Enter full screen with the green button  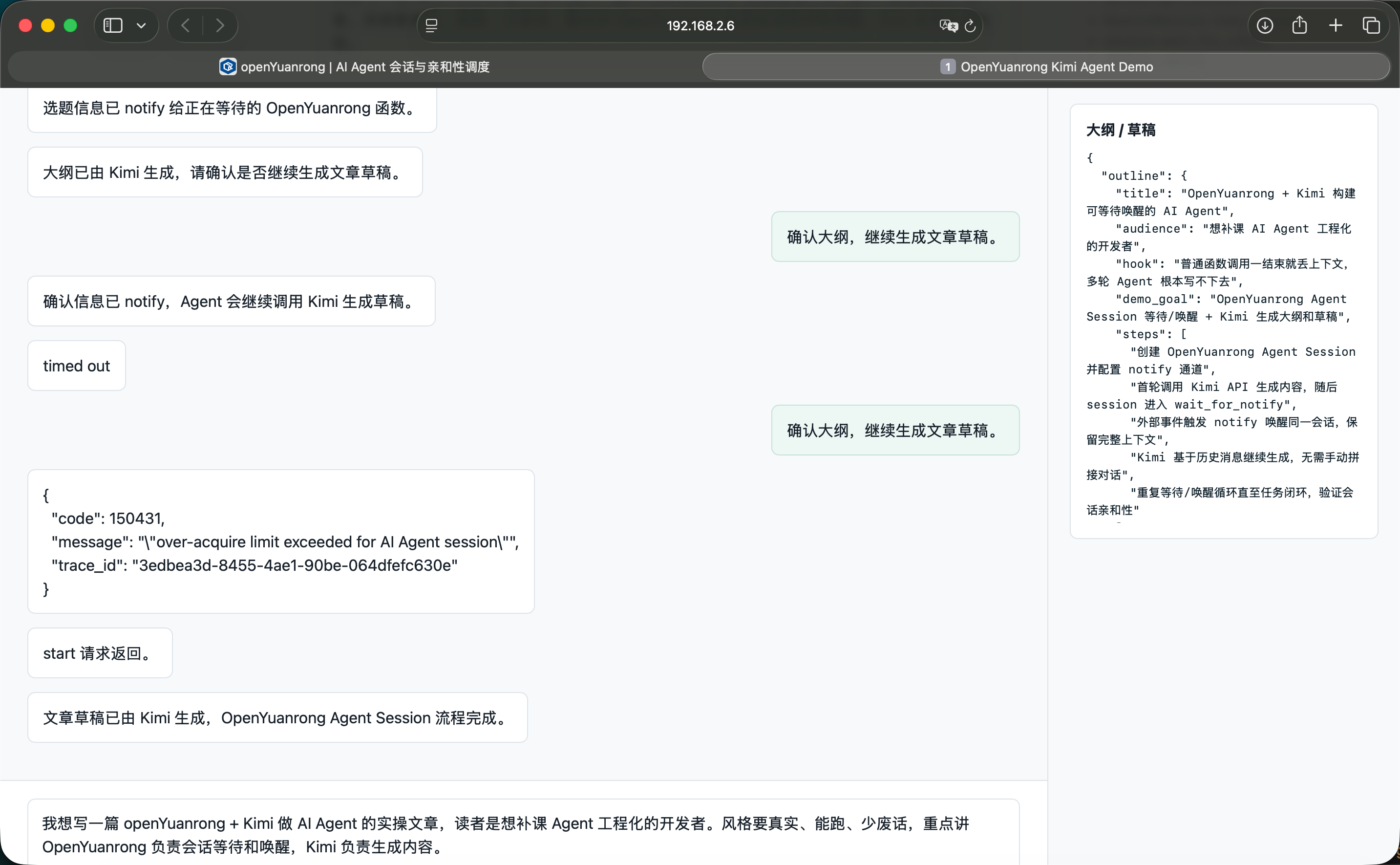(x=70, y=26)
